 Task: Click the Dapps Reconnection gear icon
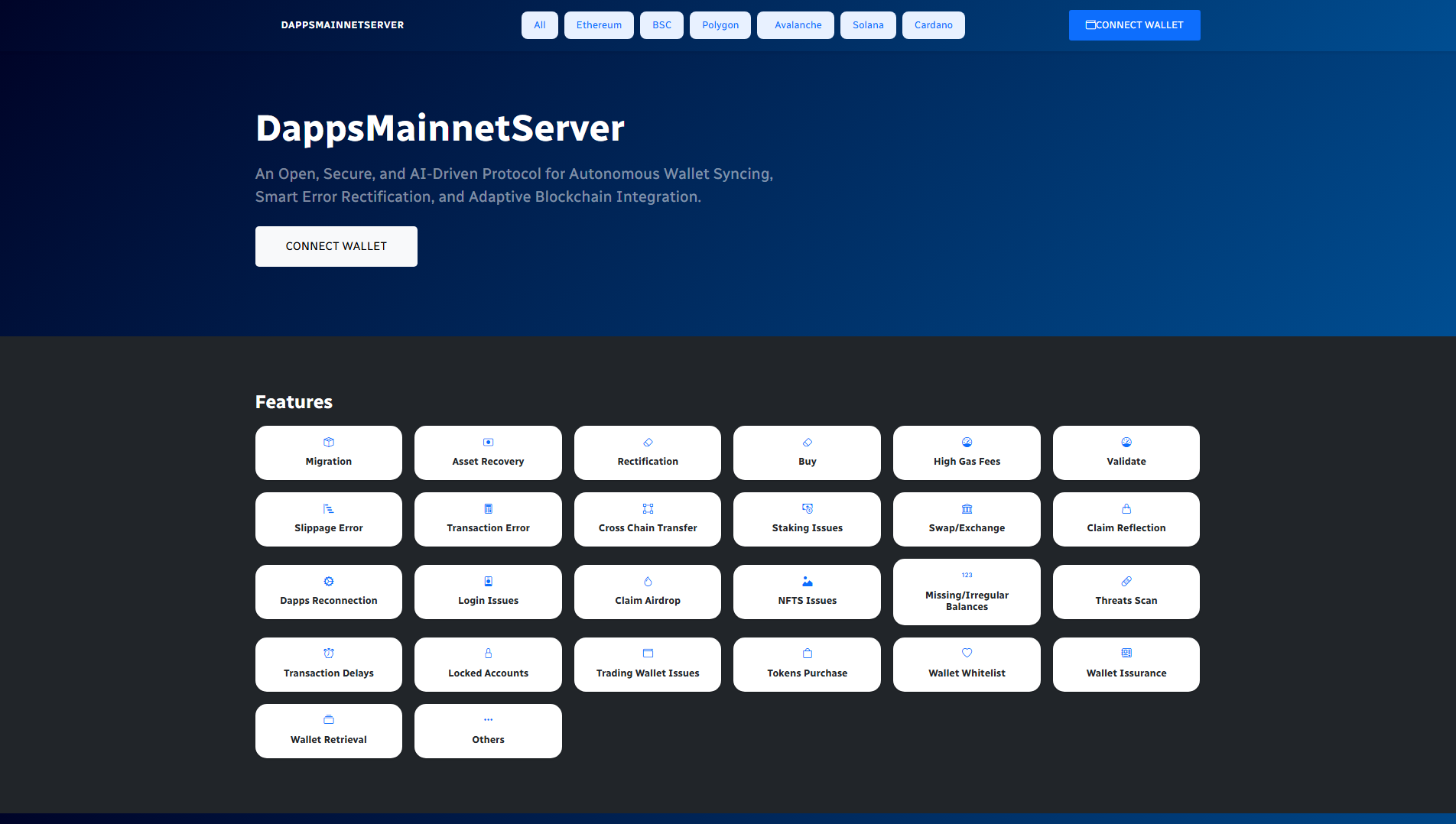tap(329, 581)
